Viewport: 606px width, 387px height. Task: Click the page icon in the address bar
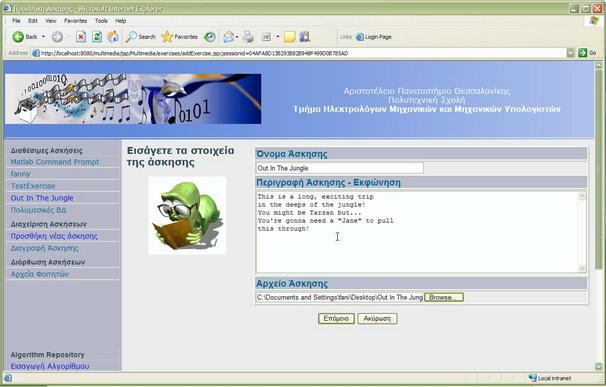36,53
